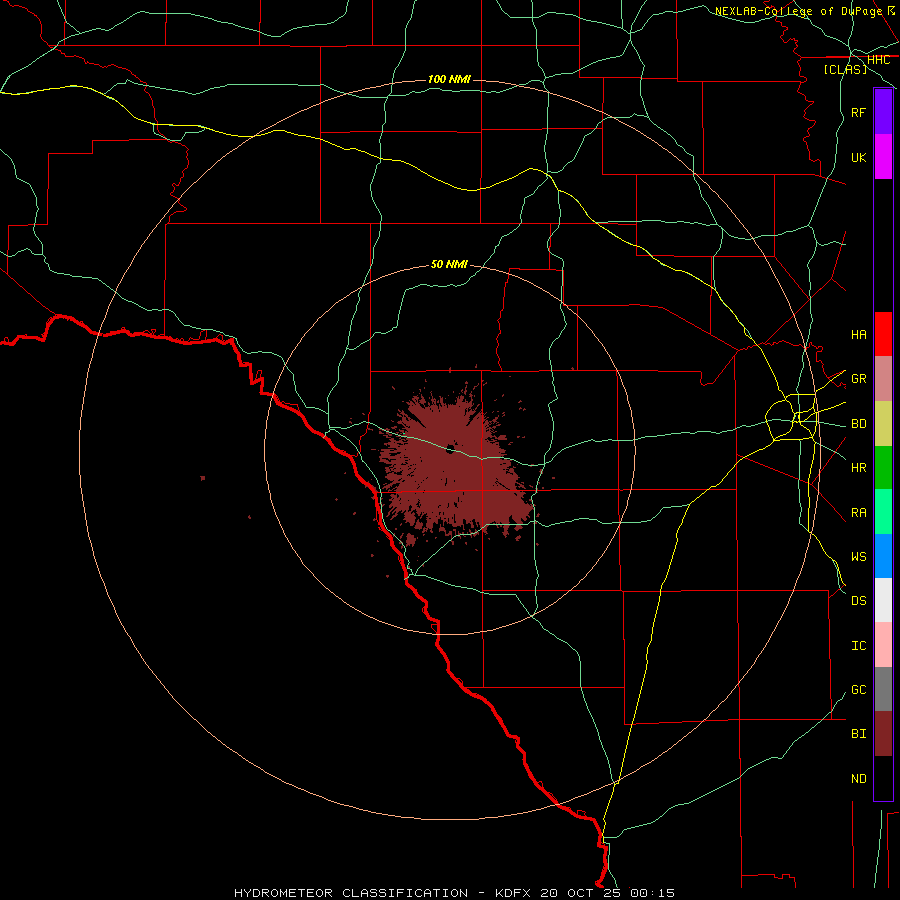Screen dimensions: 900x900
Task: Click the 'GC' legend label
Action: coord(858,690)
